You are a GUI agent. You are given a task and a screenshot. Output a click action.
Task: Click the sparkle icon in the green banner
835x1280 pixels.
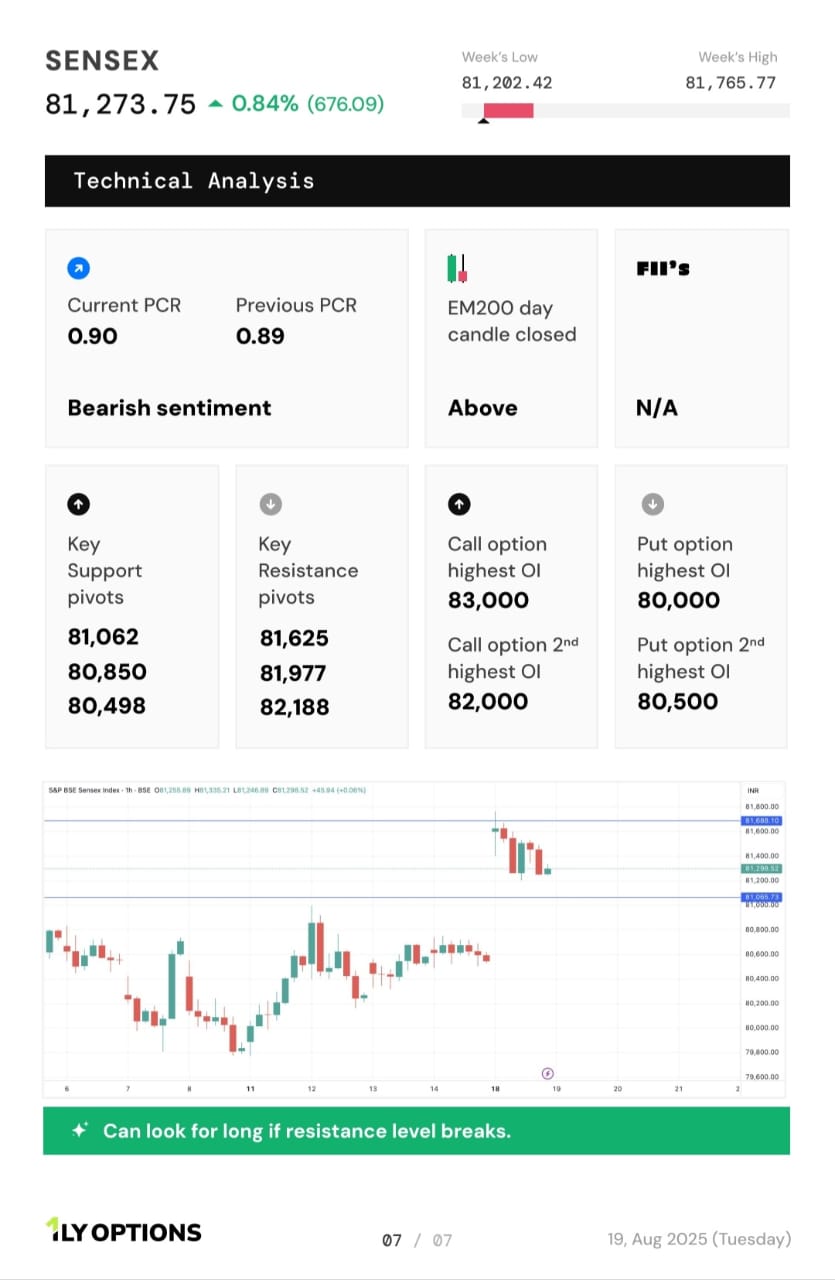tap(79, 1131)
